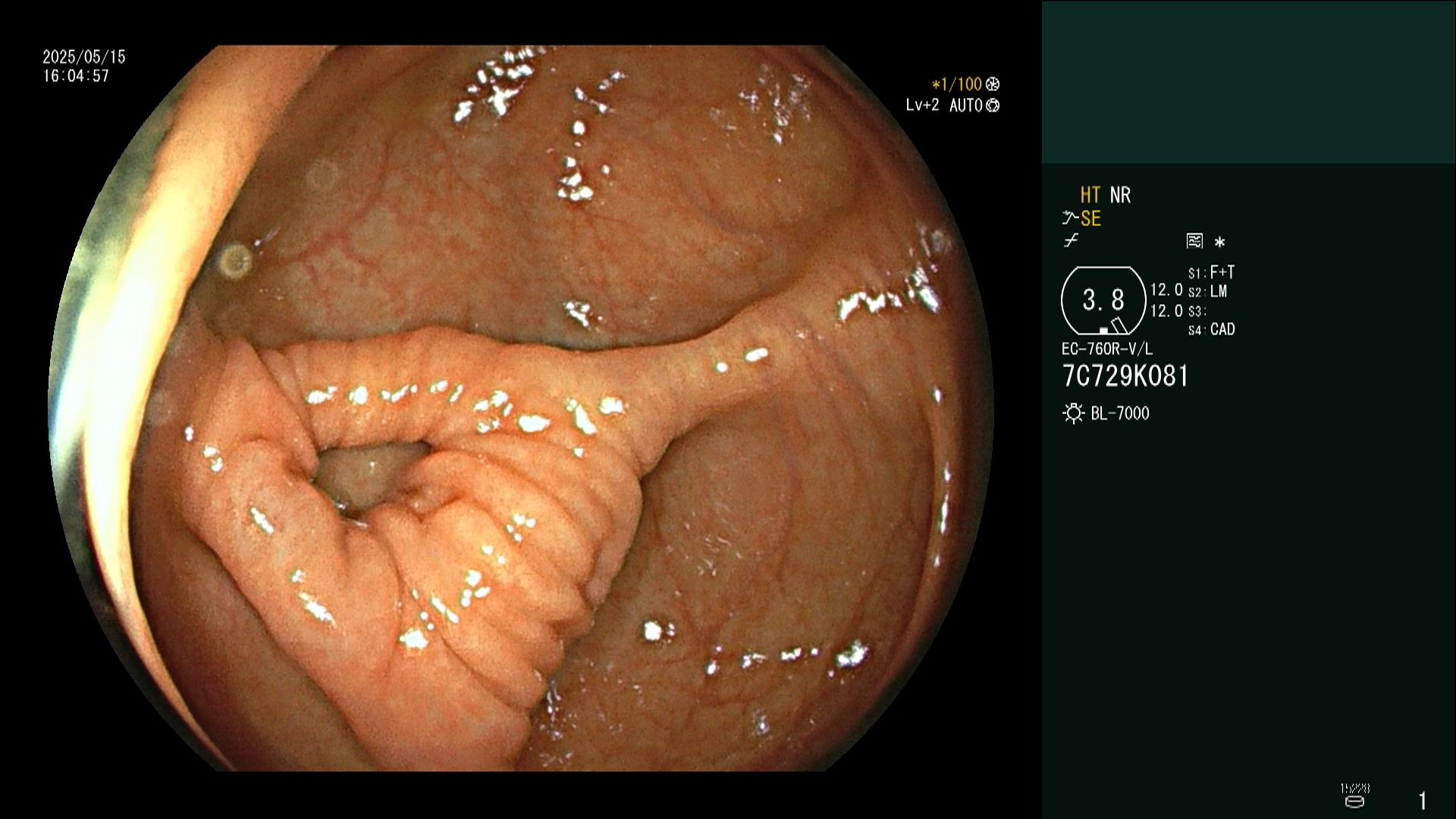Click the NR noise reduction indicator
The width and height of the screenshot is (1456, 819).
tap(1120, 196)
